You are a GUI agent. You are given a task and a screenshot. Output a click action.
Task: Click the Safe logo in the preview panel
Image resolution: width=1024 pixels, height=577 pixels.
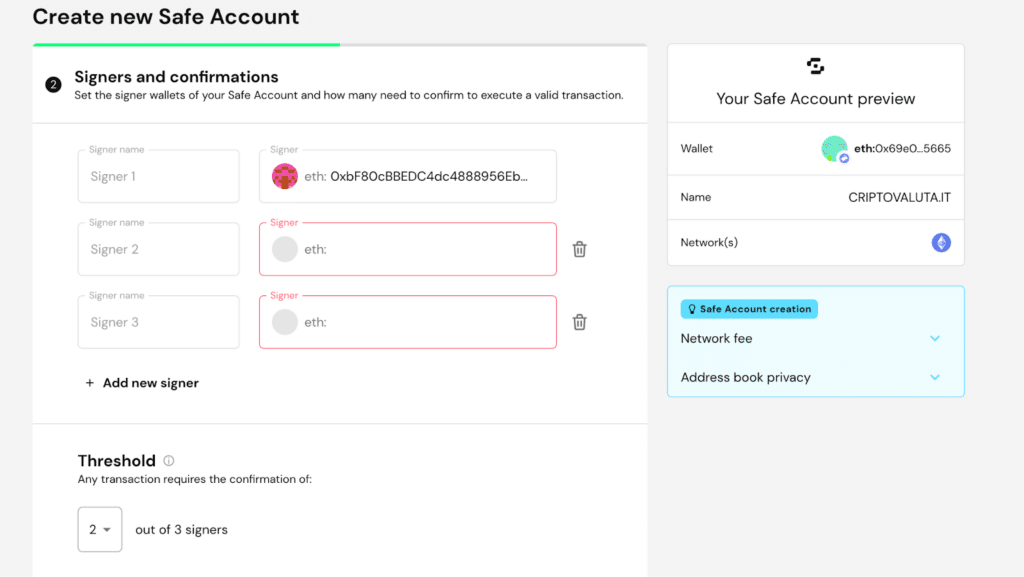815,66
